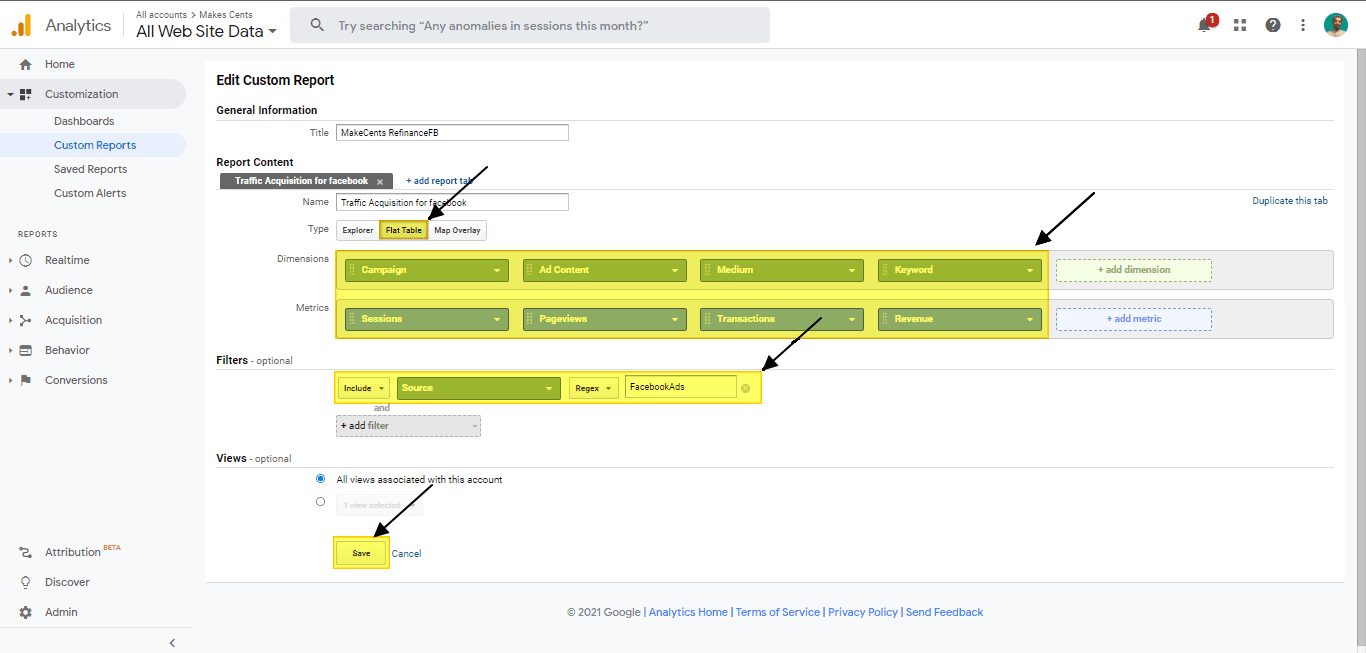Open the Privacy Policy link
This screenshot has height=653, width=1366.
pos(863,612)
